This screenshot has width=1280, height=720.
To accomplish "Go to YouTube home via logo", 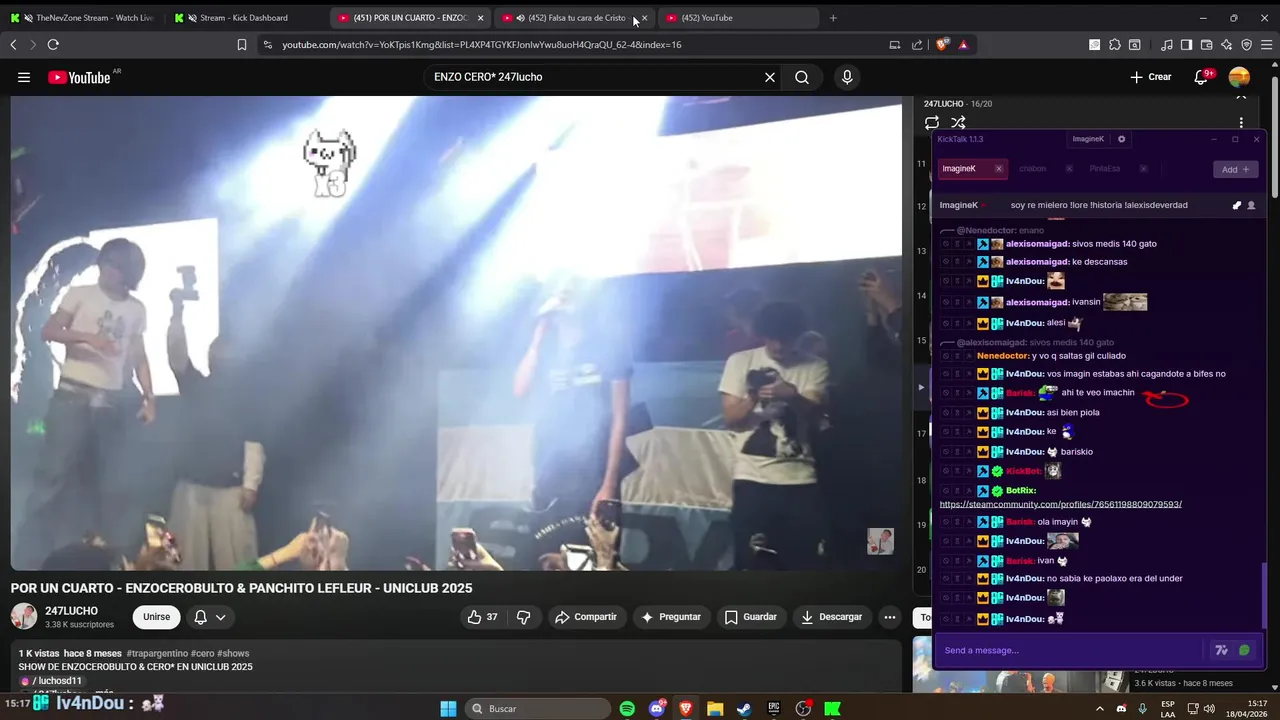I will point(79,77).
